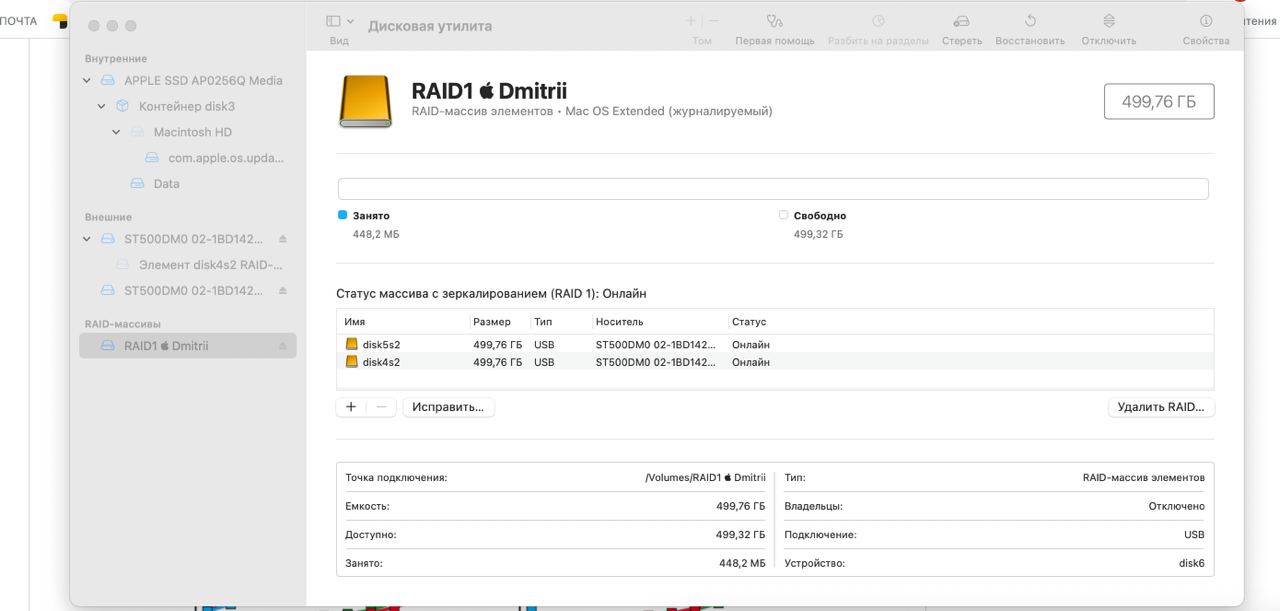Select disk5s2 row in RAID table
The width and height of the screenshot is (1280, 611).
click(775, 345)
